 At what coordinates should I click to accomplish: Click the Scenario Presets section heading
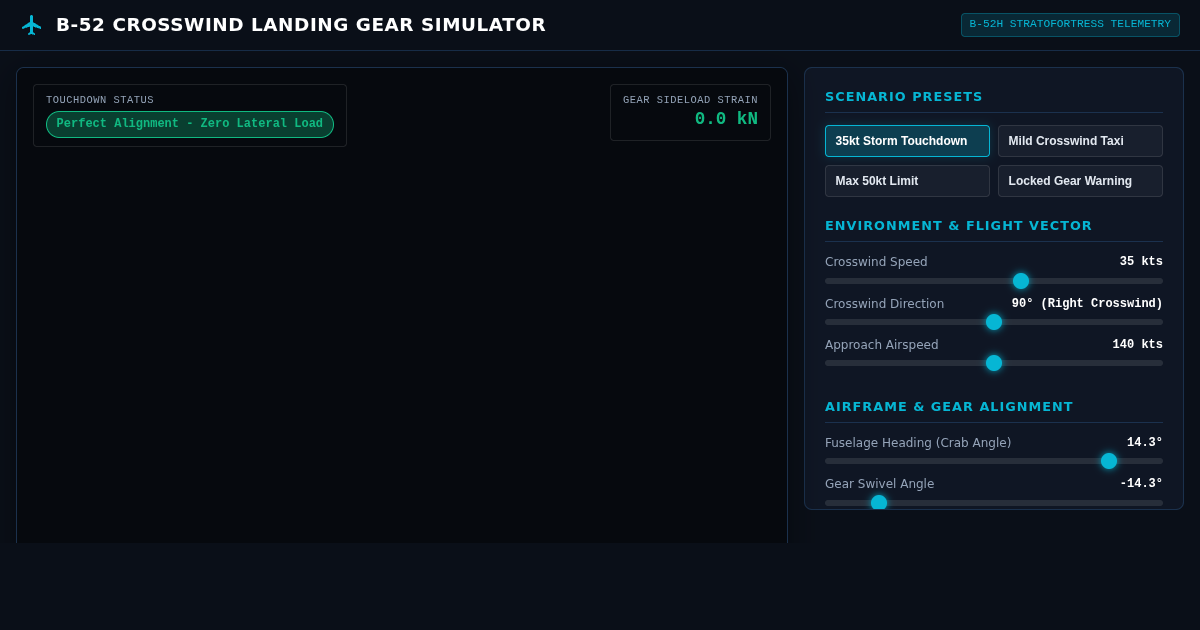pyautogui.click(x=904, y=97)
